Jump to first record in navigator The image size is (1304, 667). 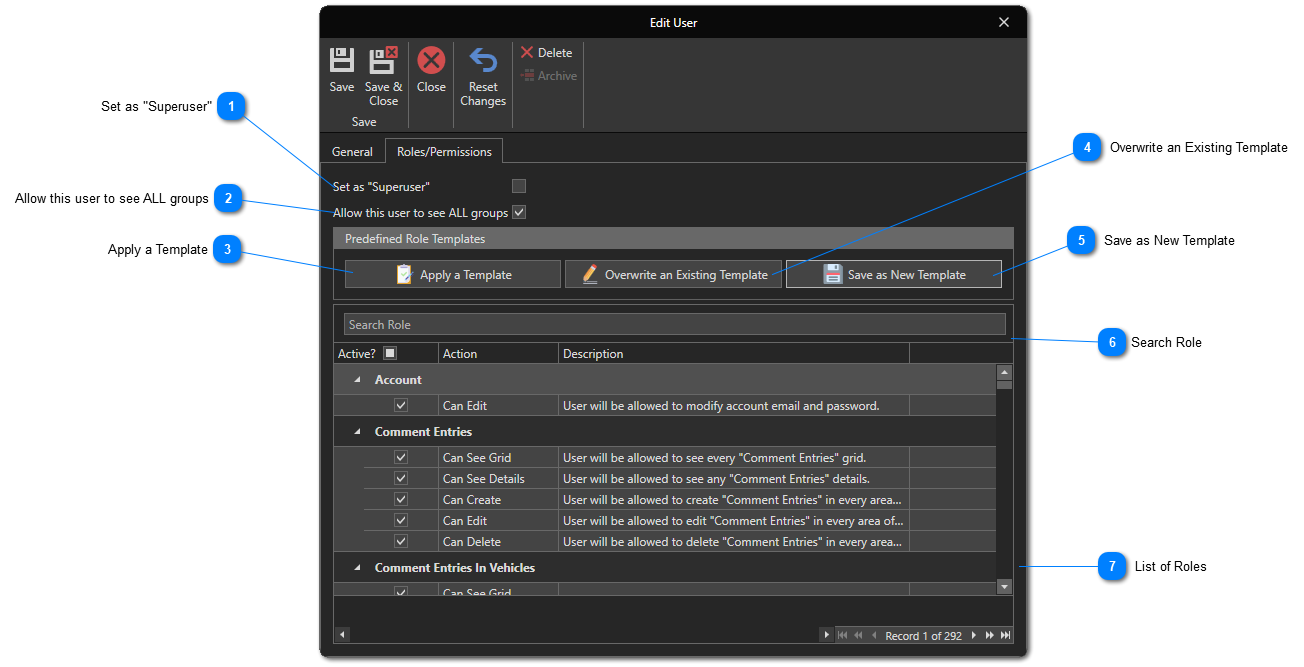click(842, 635)
